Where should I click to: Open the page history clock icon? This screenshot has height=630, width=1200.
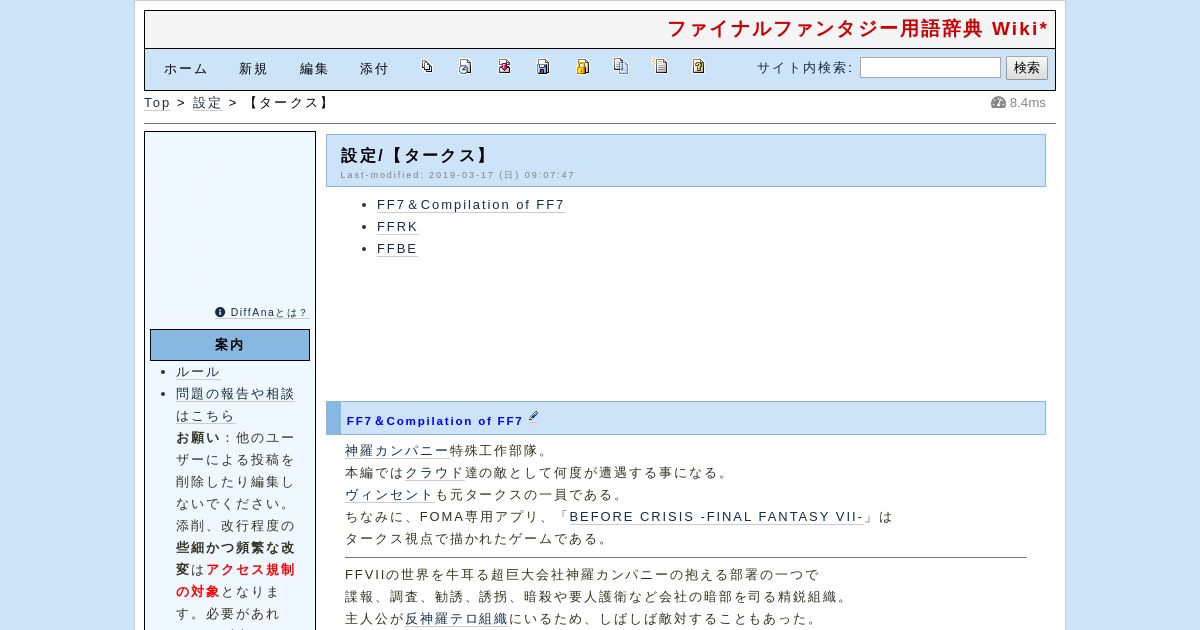tap(465, 67)
